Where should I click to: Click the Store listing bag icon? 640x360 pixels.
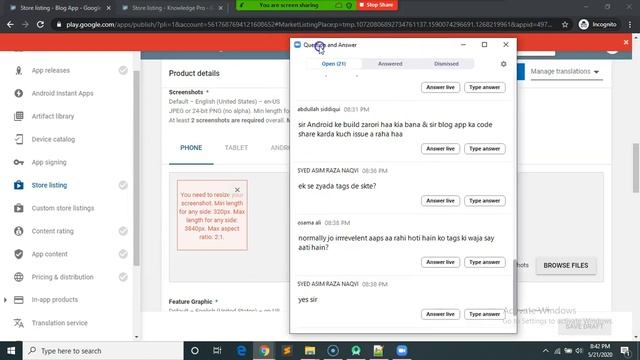point(18,185)
